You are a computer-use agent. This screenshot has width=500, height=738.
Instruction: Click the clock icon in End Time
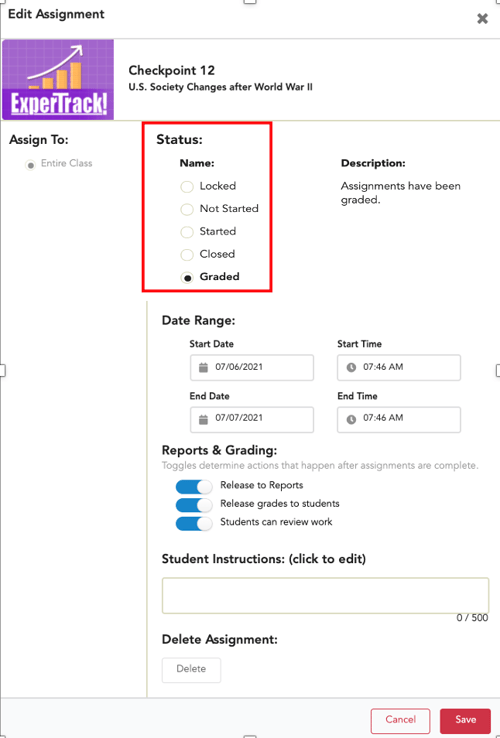click(351, 419)
